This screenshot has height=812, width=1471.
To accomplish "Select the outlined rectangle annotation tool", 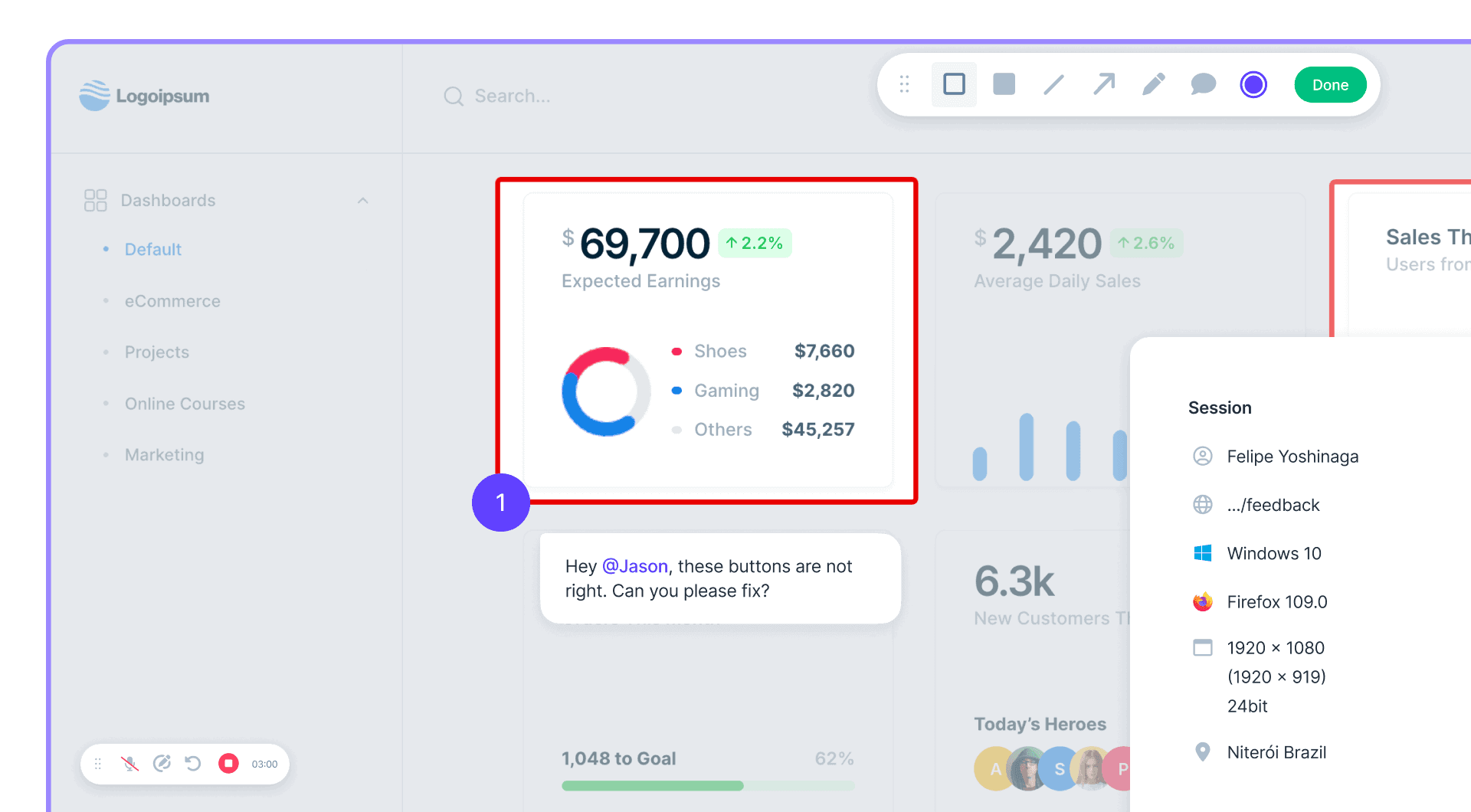I will point(954,84).
